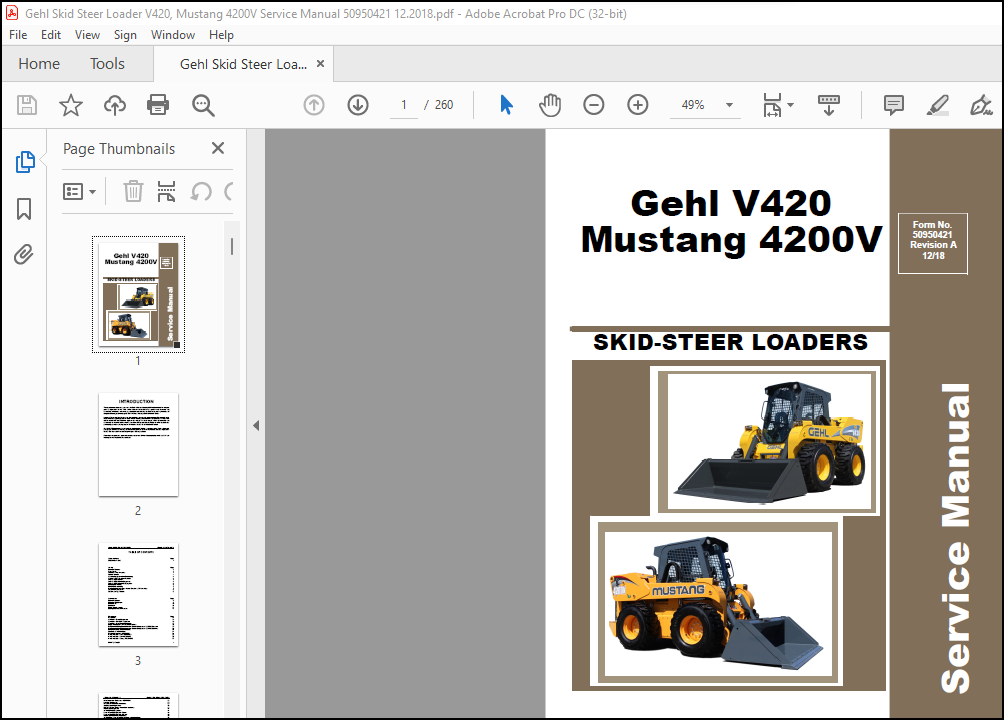Image resolution: width=1004 pixels, height=720 pixels.
Task: Click the Service Manual vertical text
Action: pyautogui.click(x=955, y=538)
